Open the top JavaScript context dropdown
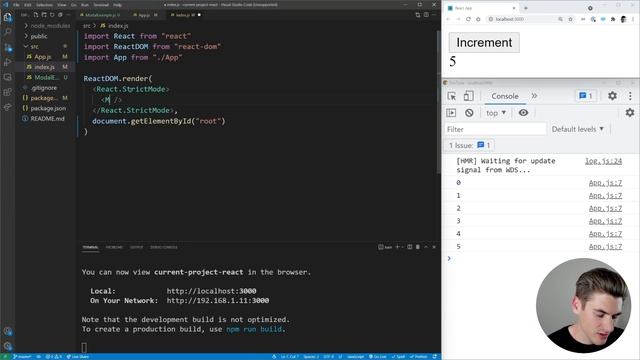This screenshot has width=640, height=360. click(x=496, y=113)
